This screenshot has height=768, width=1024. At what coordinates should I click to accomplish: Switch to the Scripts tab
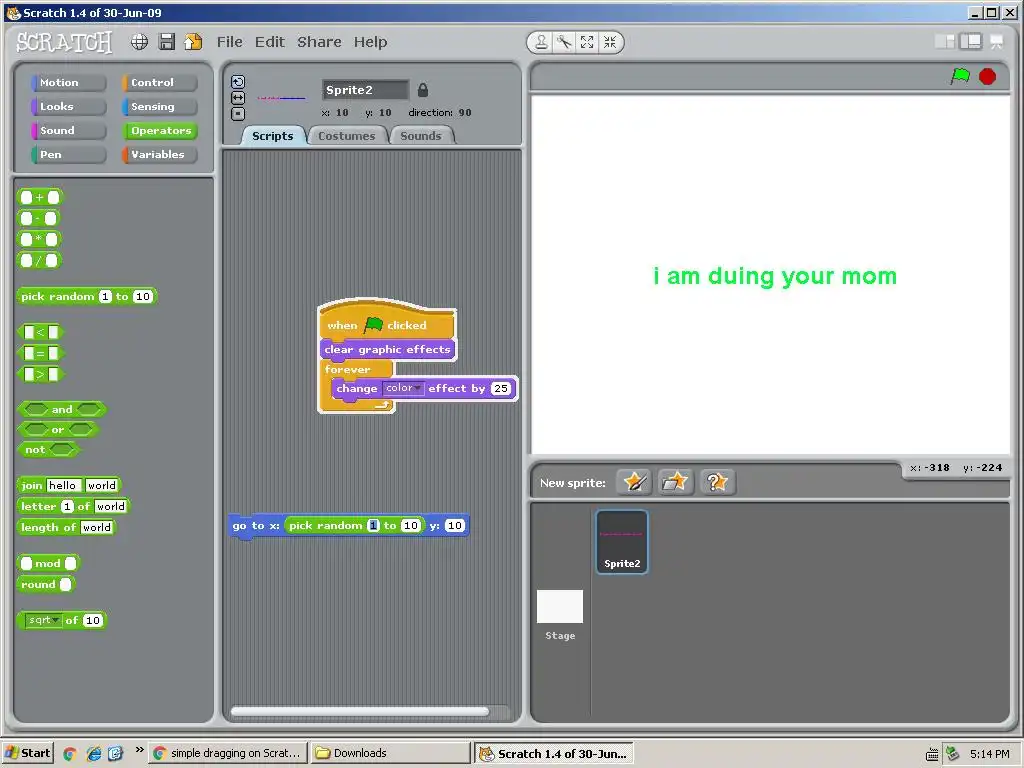coord(272,136)
